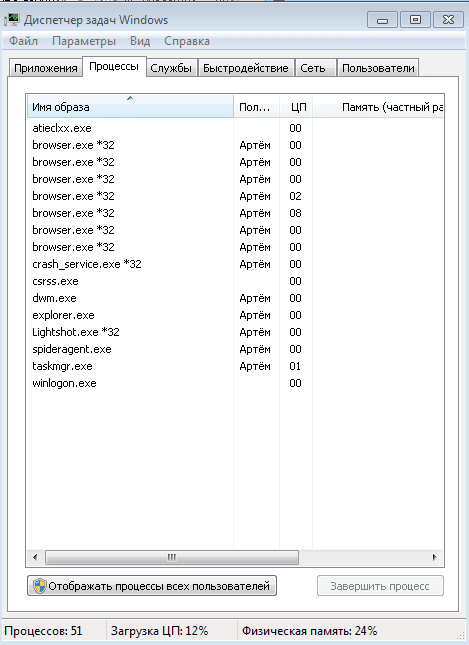469x645 pixels.
Task: Click the sort arrow above Имя образа
Action: [x=130, y=98]
